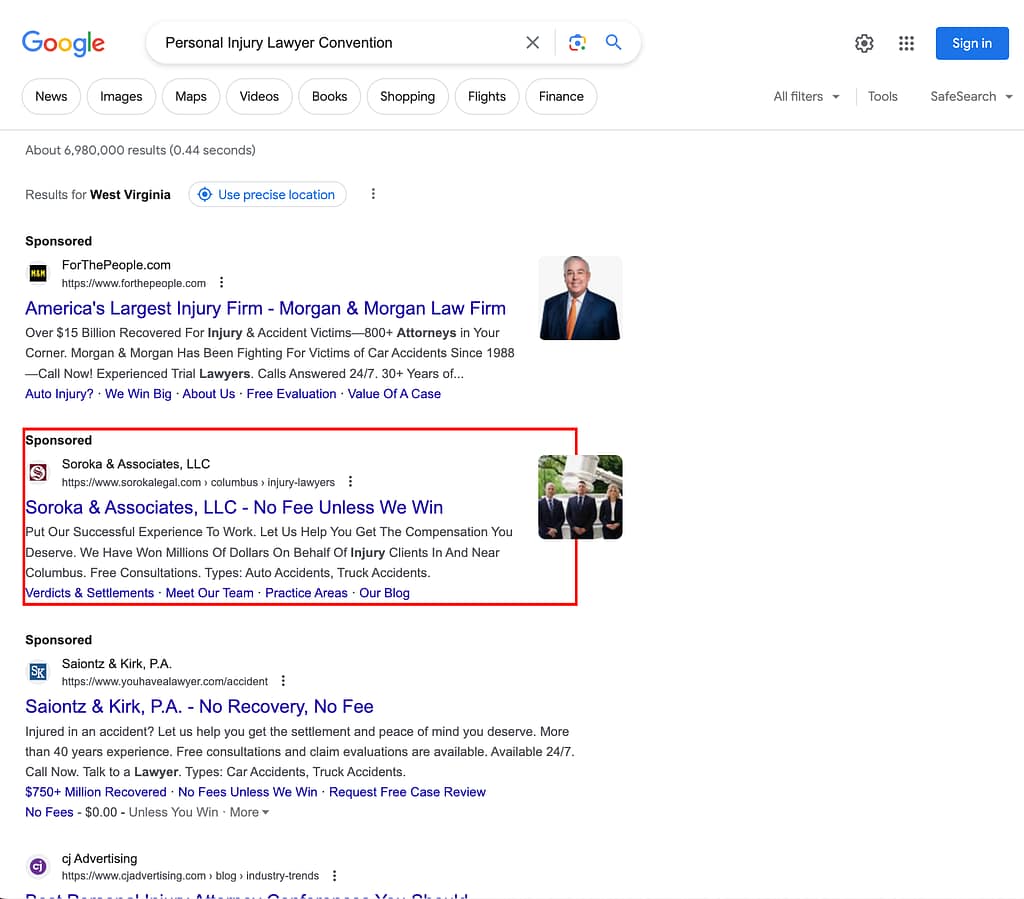This screenshot has width=1024, height=899.
Task: Expand the All filters dropdown
Action: [806, 96]
